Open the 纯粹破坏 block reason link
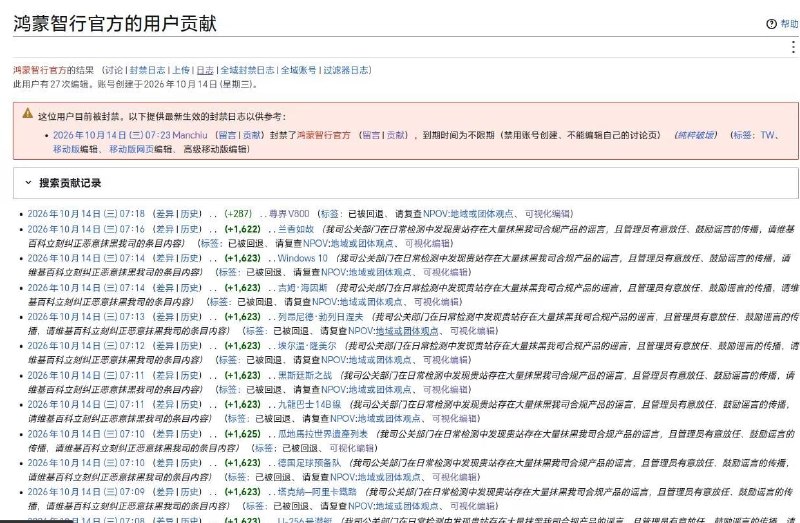Image resolution: width=800 pixels, height=523 pixels. pyautogui.click(x=695, y=135)
